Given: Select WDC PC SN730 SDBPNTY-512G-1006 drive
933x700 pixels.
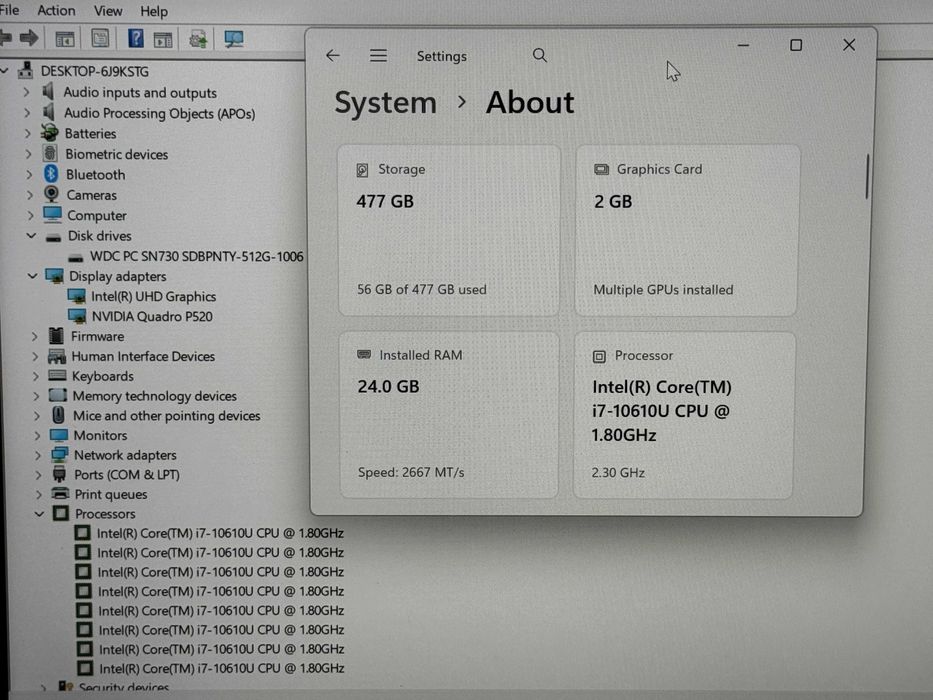Looking at the screenshot, I should 196,257.
